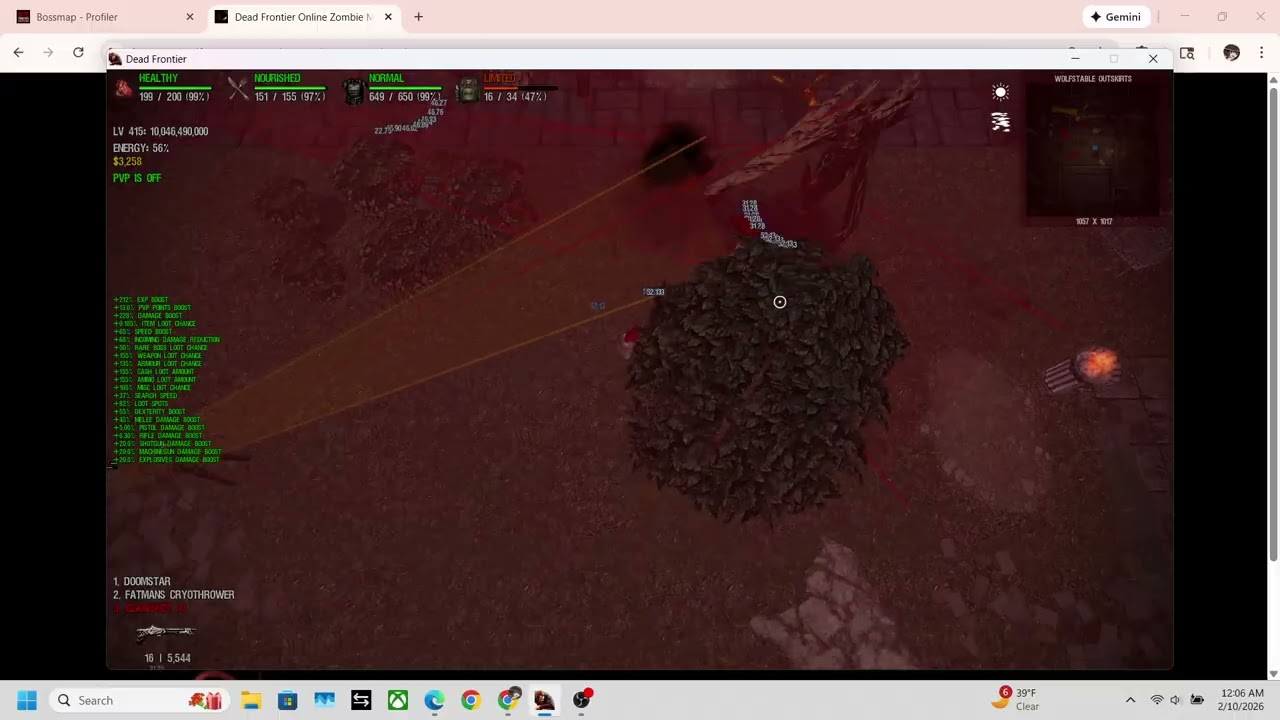Click the LIMITED inventory status bar
The image size is (1280, 720).
coord(518,88)
